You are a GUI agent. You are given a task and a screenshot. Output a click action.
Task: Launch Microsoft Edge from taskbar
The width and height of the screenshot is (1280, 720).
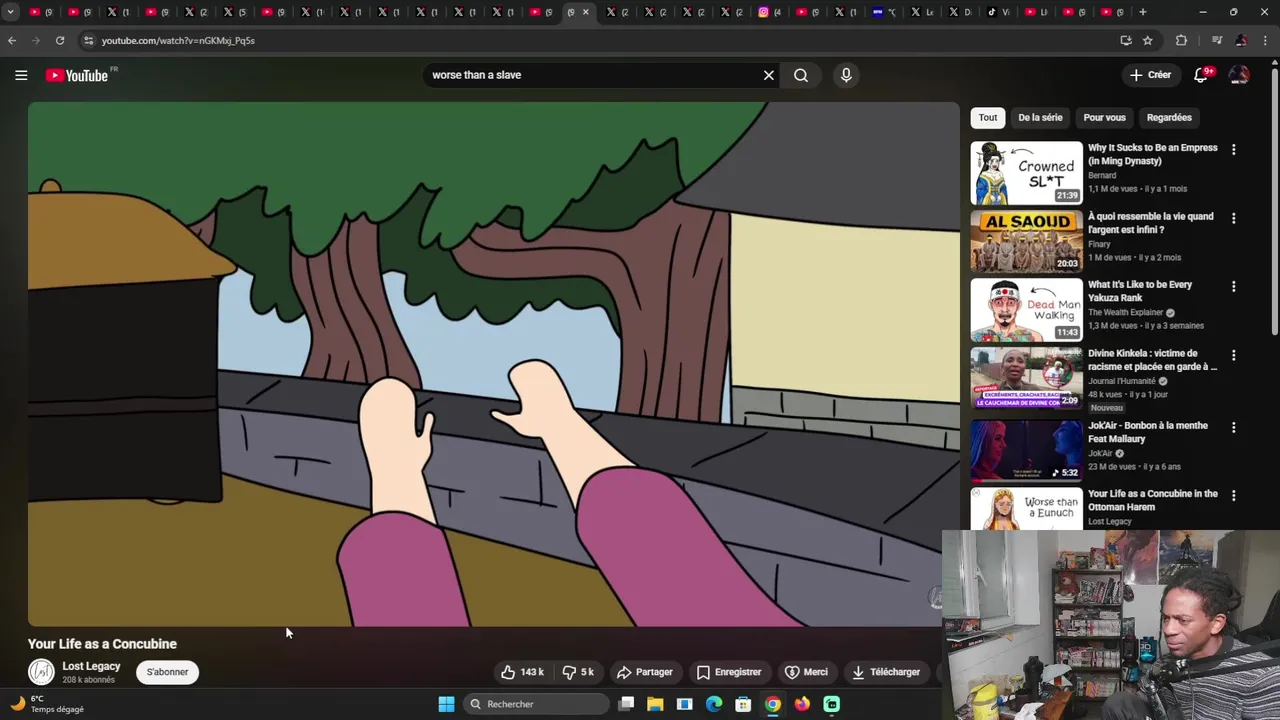[x=714, y=704]
